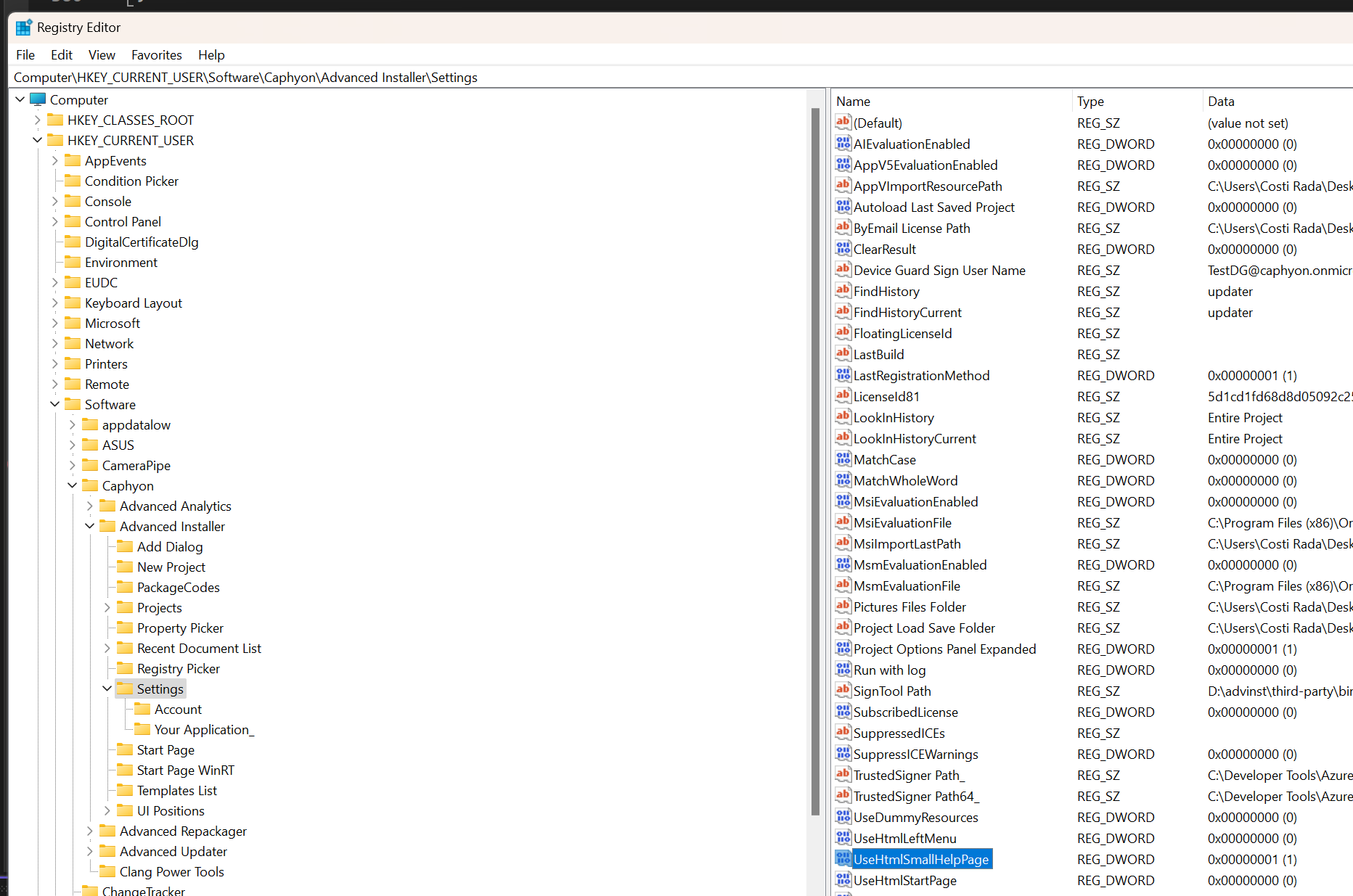
Task: Click the registry path in the address bar
Action: [x=245, y=78]
